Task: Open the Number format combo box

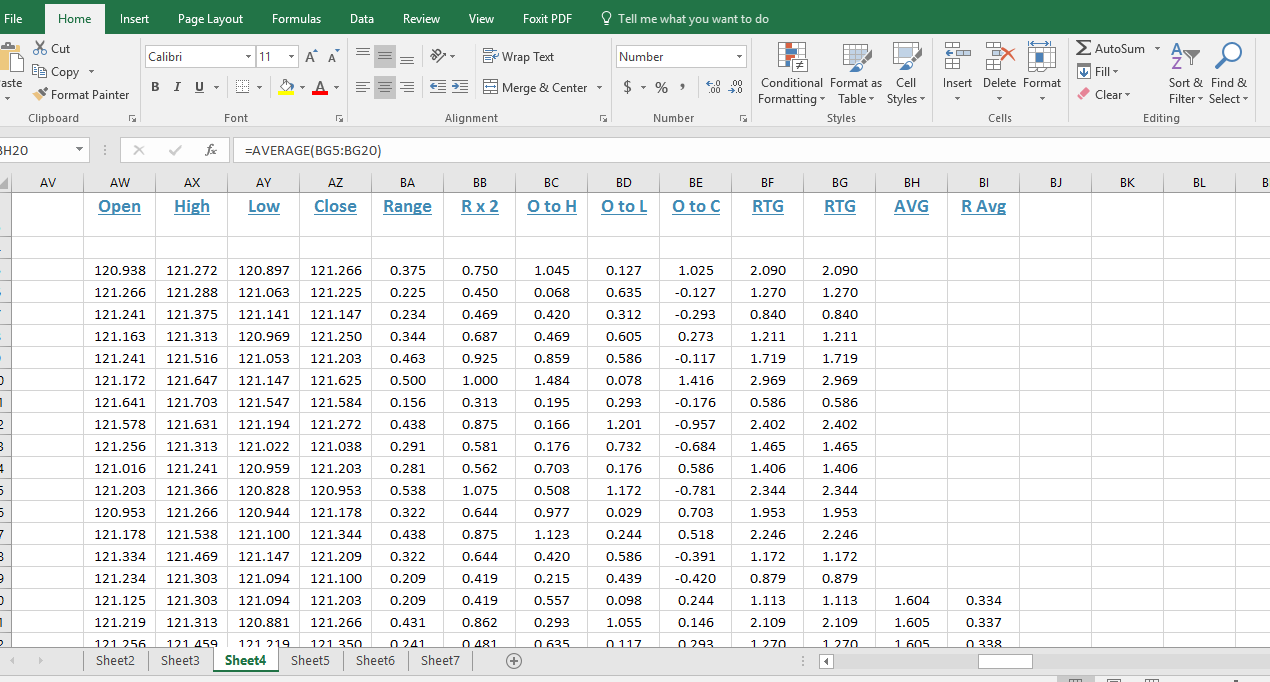Action: point(681,57)
